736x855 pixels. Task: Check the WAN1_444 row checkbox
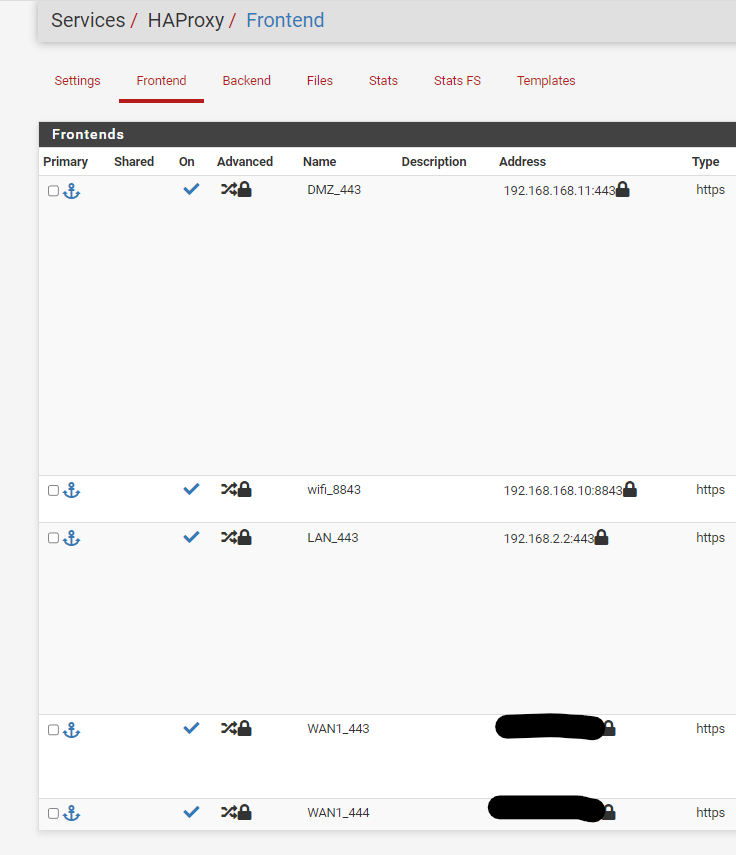coord(53,814)
